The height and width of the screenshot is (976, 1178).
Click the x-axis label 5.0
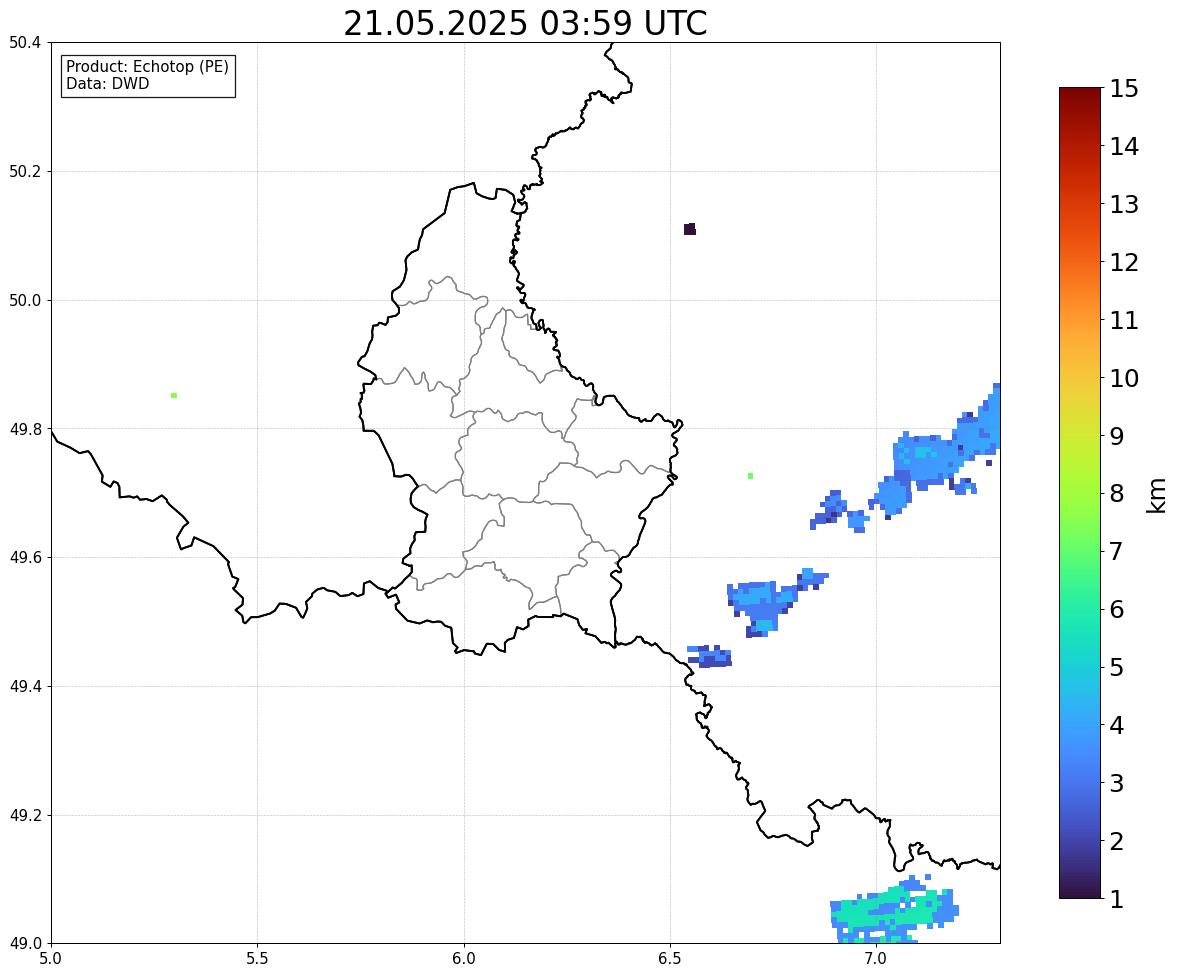(51, 959)
